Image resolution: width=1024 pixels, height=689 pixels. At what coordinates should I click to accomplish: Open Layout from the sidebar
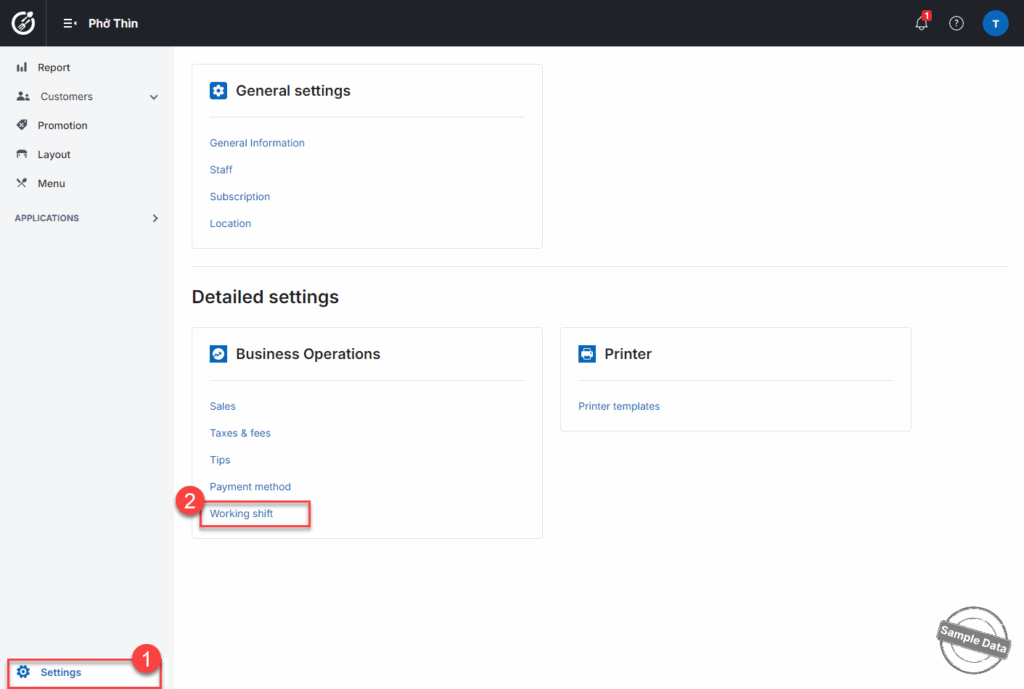tap(54, 155)
